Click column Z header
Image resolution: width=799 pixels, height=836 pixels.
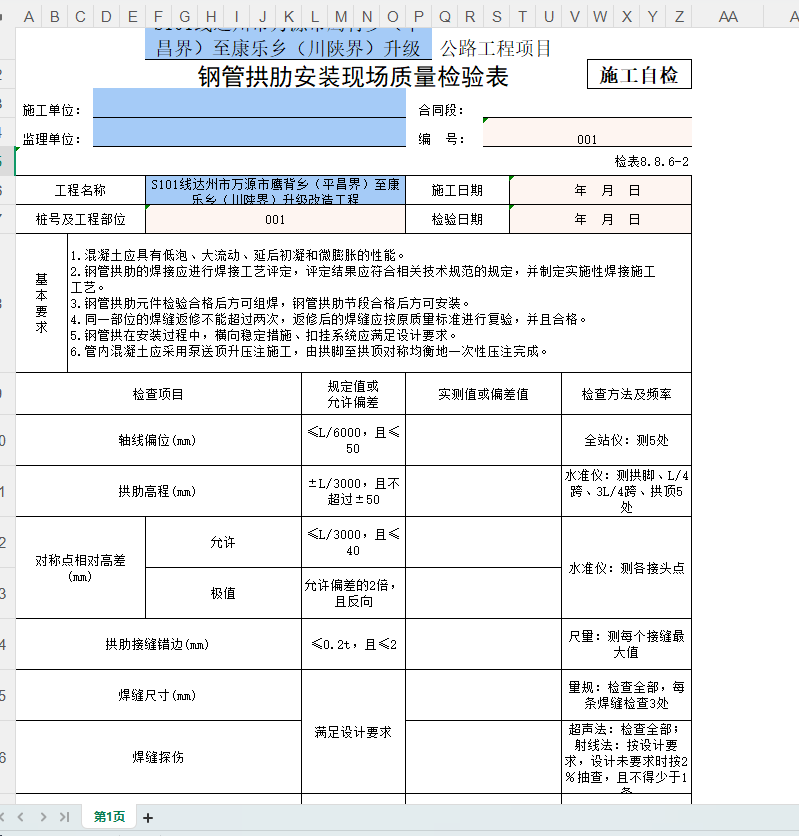(x=679, y=16)
